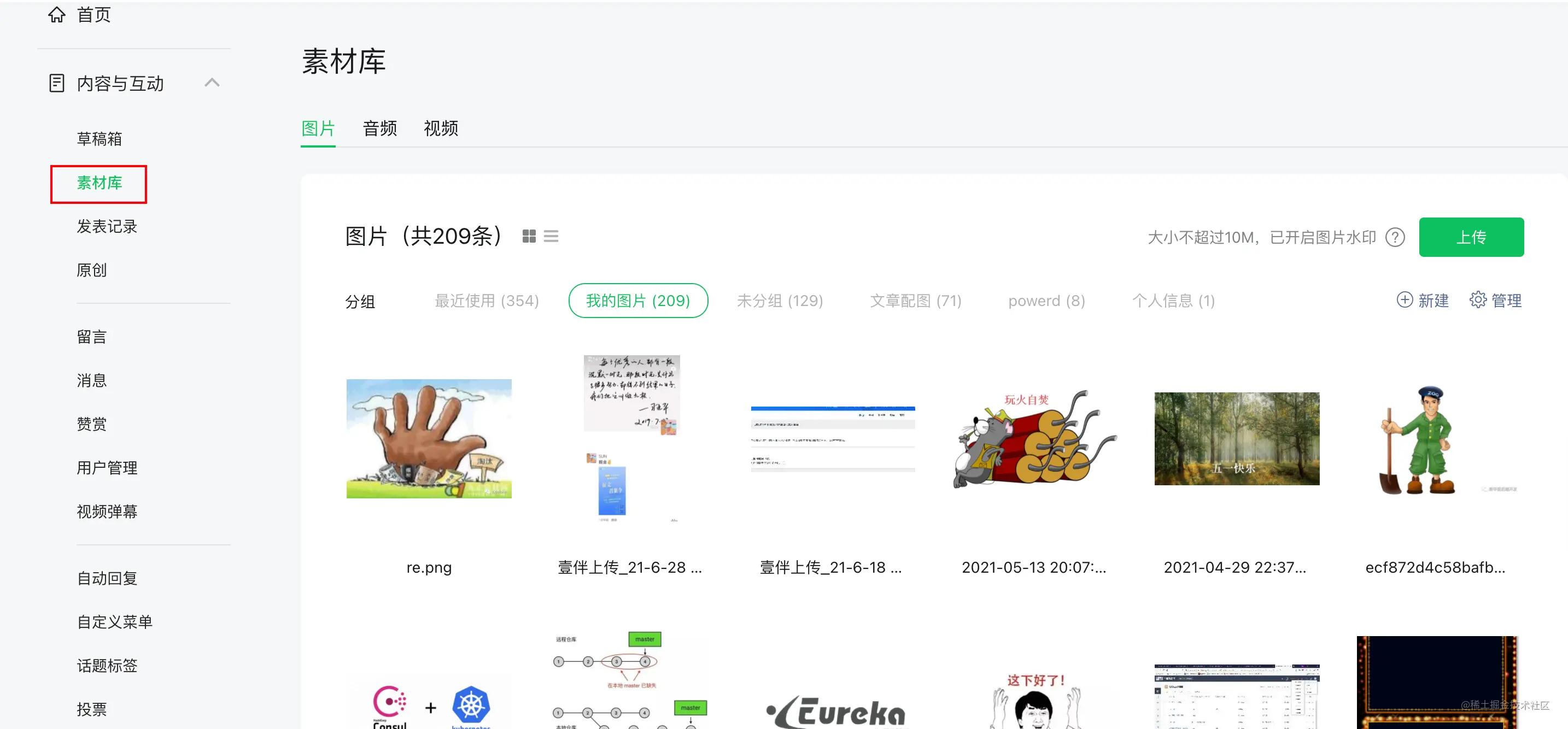Switch to the 视频 tab
The image size is (1568, 729).
441,128
